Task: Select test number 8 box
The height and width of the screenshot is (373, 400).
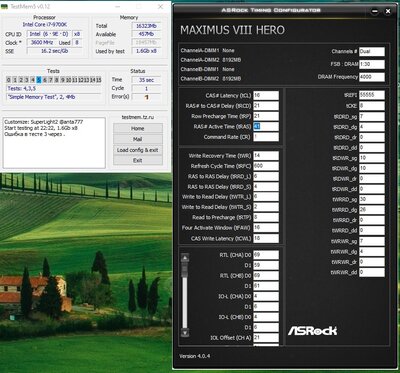Action: click(x=57, y=80)
